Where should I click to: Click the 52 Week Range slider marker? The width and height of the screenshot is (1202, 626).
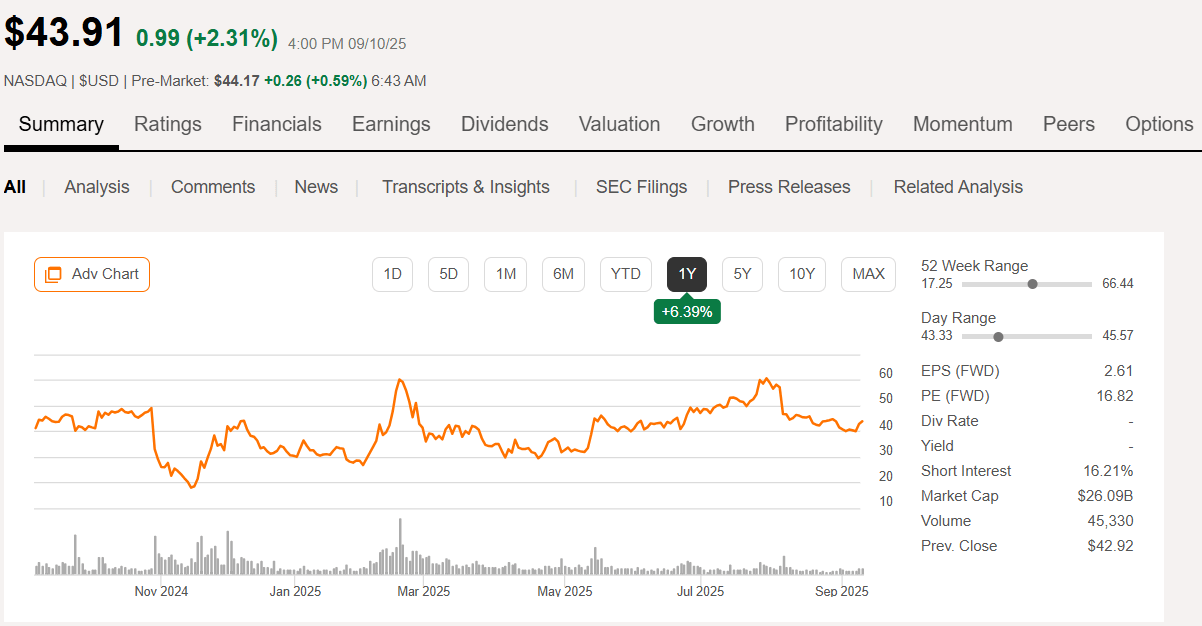1031,284
